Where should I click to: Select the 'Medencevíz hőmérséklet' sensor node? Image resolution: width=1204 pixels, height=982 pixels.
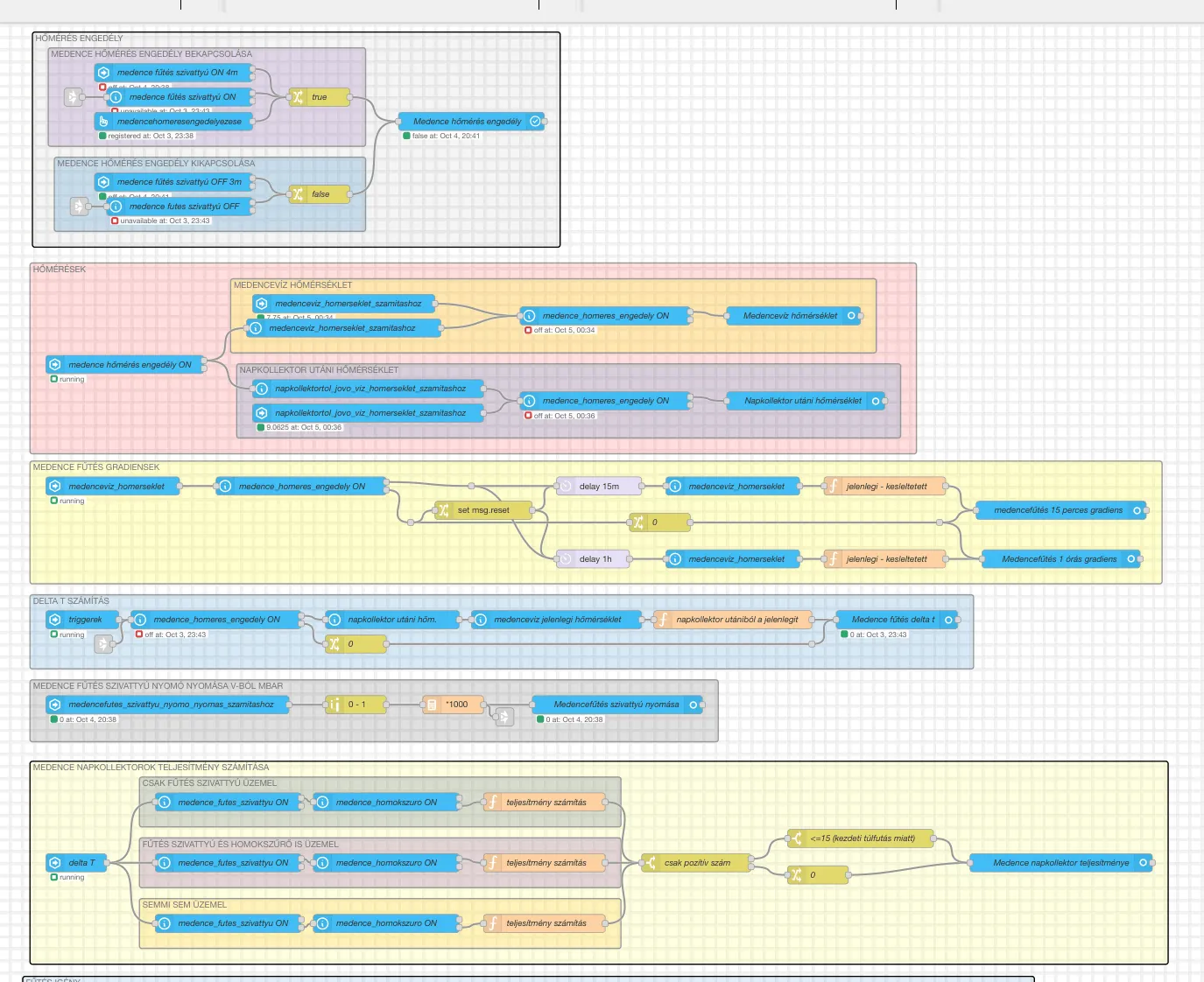click(794, 316)
